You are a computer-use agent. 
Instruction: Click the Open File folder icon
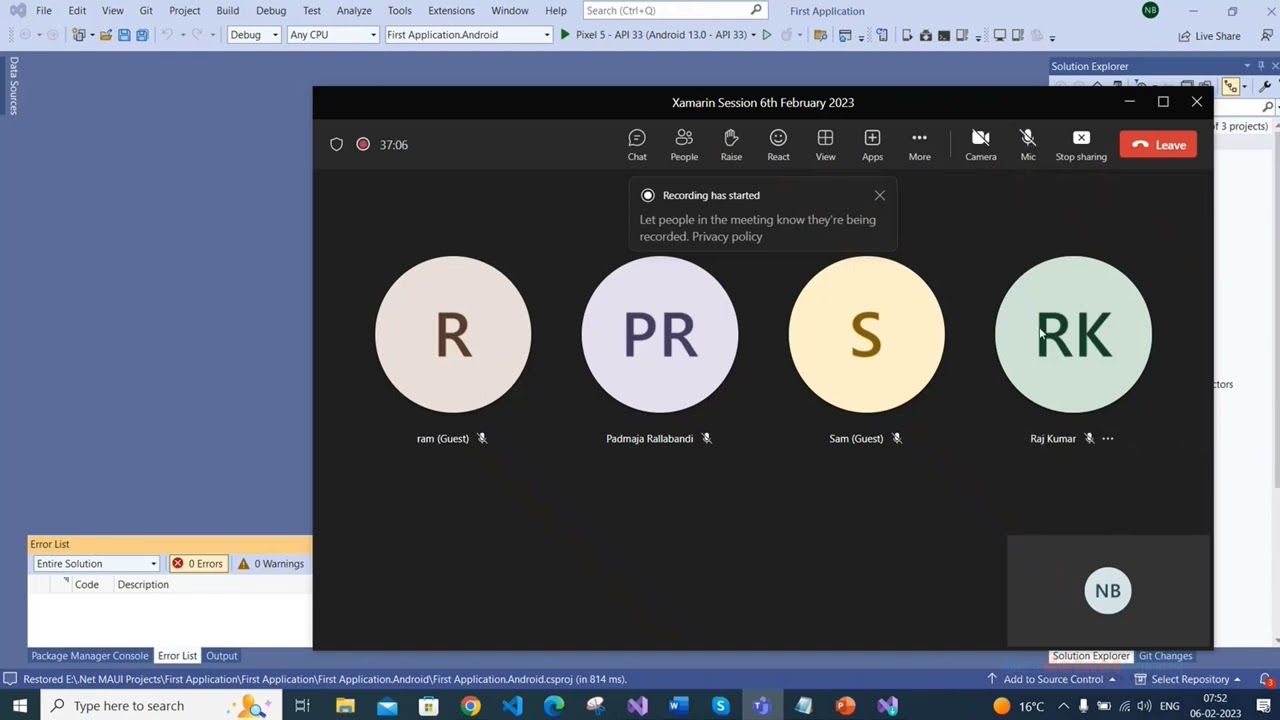point(105,35)
